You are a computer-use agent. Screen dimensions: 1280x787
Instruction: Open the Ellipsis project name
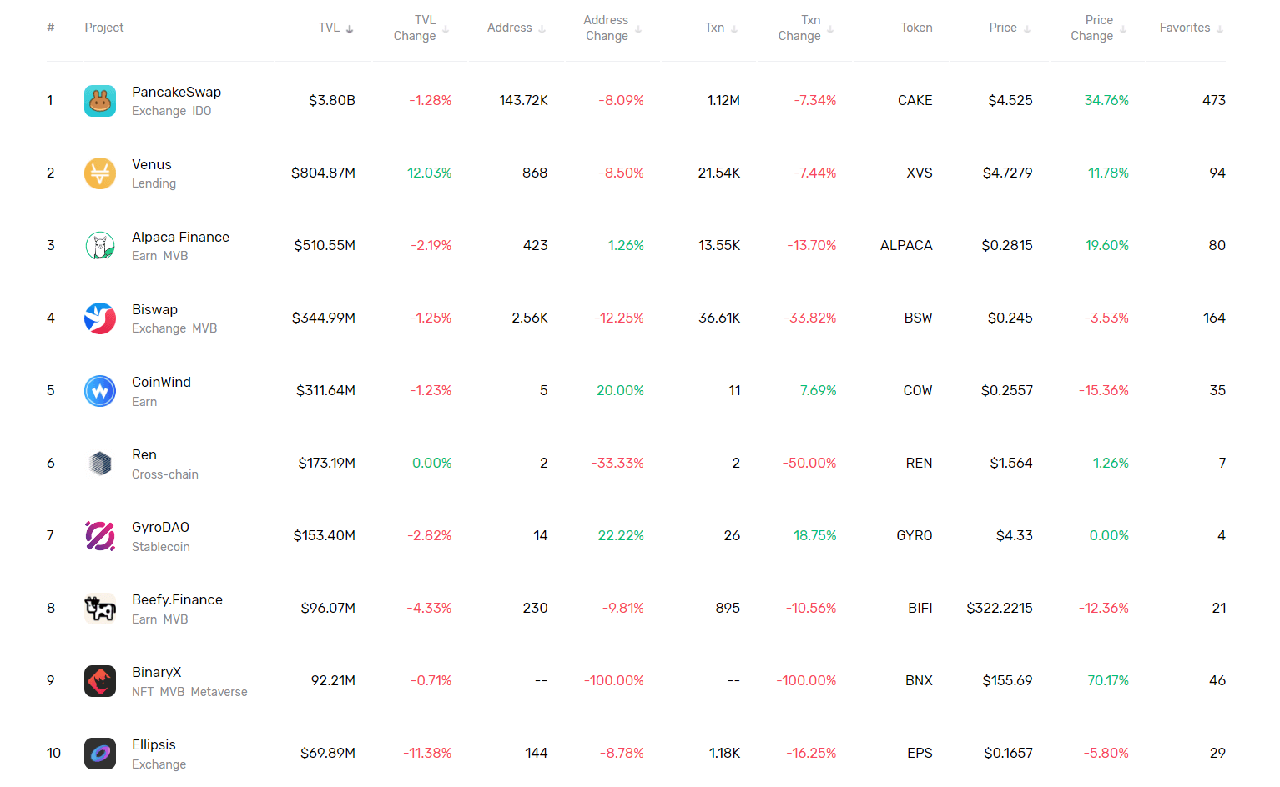point(154,745)
